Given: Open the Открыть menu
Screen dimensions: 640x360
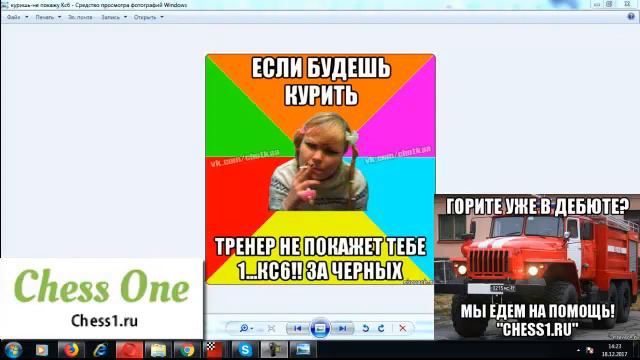Looking at the screenshot, I should (x=145, y=17).
